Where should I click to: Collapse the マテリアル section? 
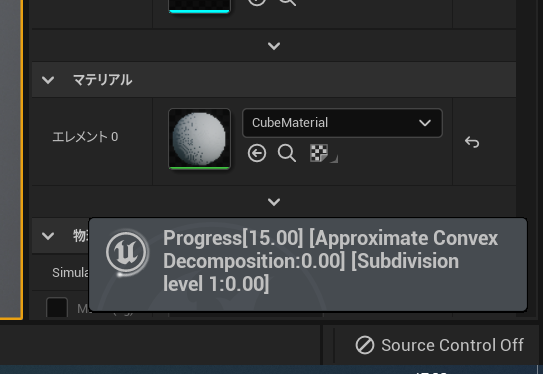[48, 80]
